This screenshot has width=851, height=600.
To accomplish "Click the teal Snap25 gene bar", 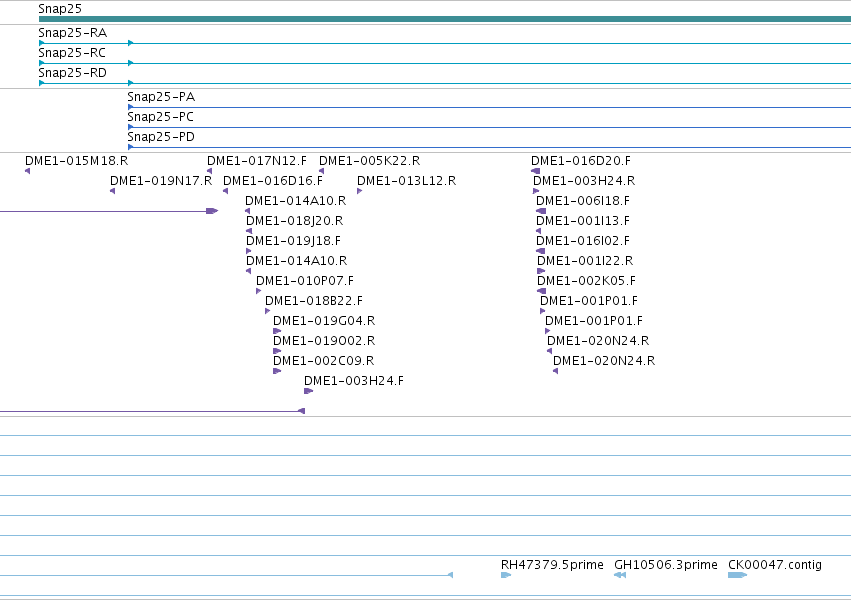I will pos(444,19).
